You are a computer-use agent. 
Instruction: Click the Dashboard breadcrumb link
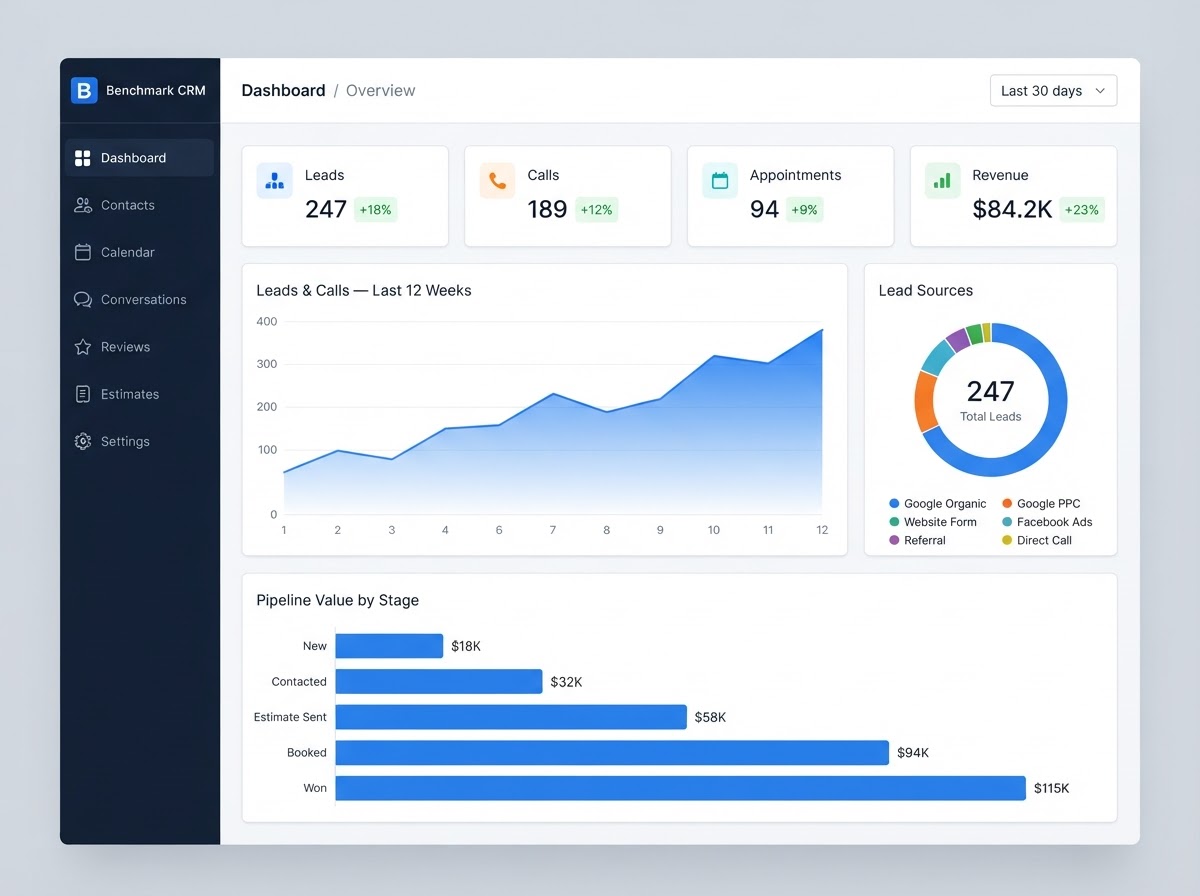(283, 90)
